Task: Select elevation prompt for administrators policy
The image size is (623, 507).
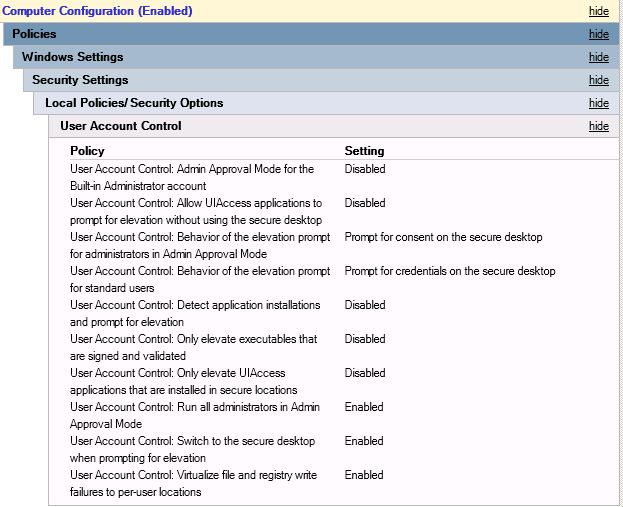Action: click(x=200, y=245)
